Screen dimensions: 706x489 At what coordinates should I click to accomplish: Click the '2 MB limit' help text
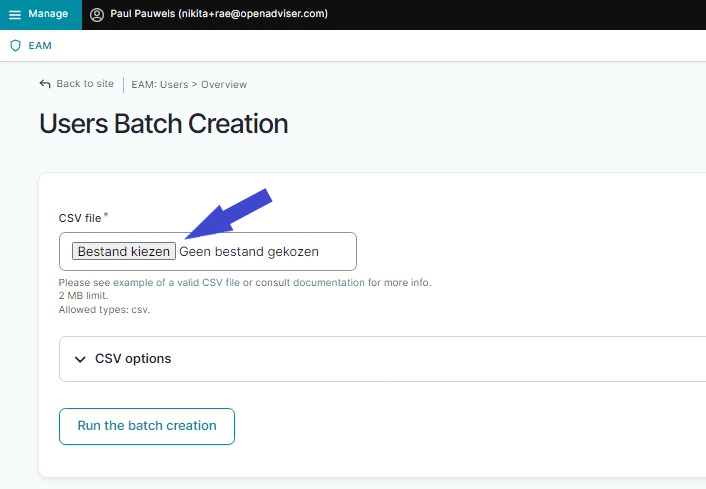point(83,296)
